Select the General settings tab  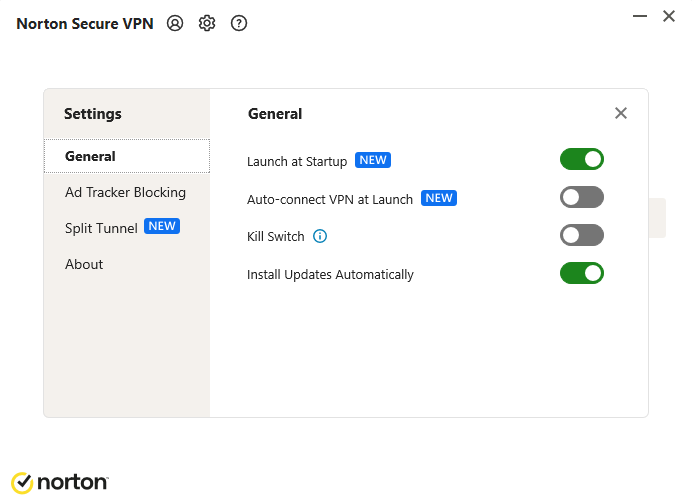point(91,156)
